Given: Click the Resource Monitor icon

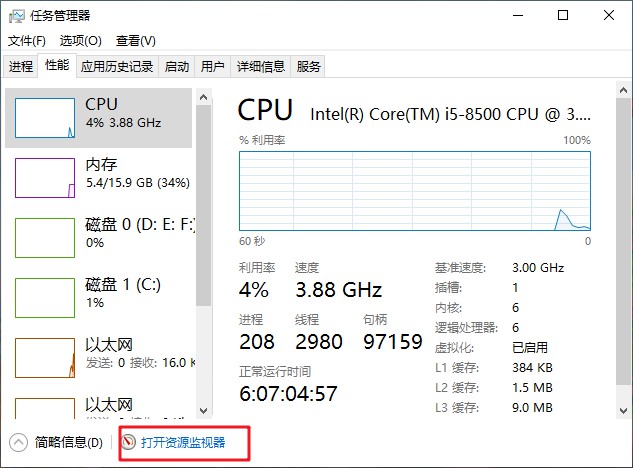Looking at the screenshot, I should point(128,442).
